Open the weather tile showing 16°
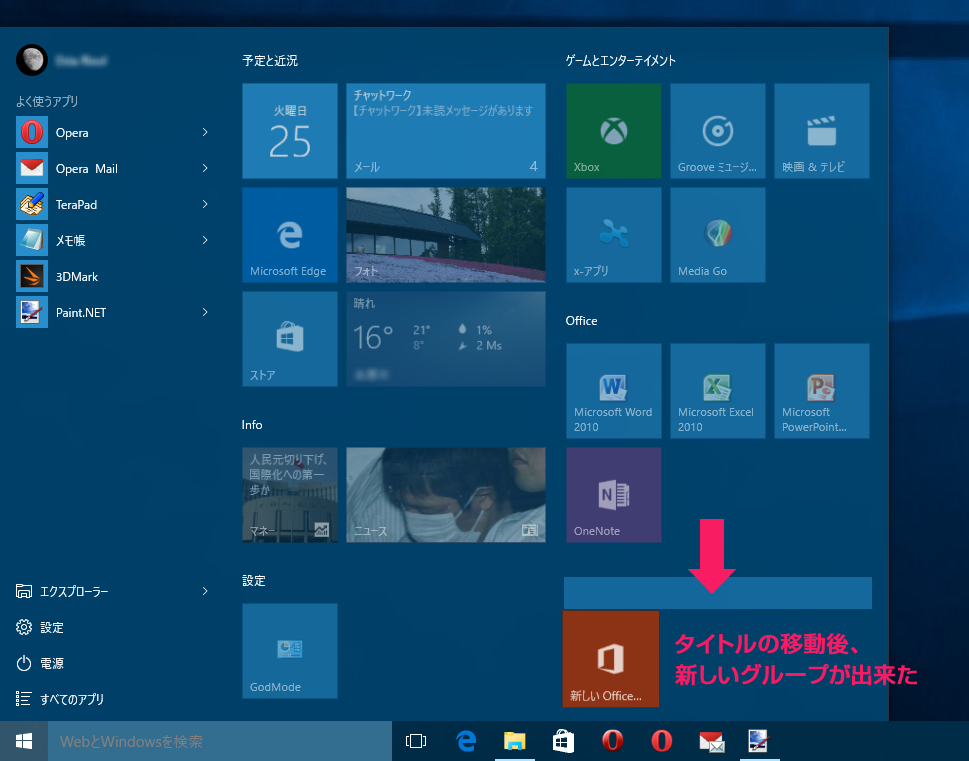The image size is (969, 761). pos(446,339)
